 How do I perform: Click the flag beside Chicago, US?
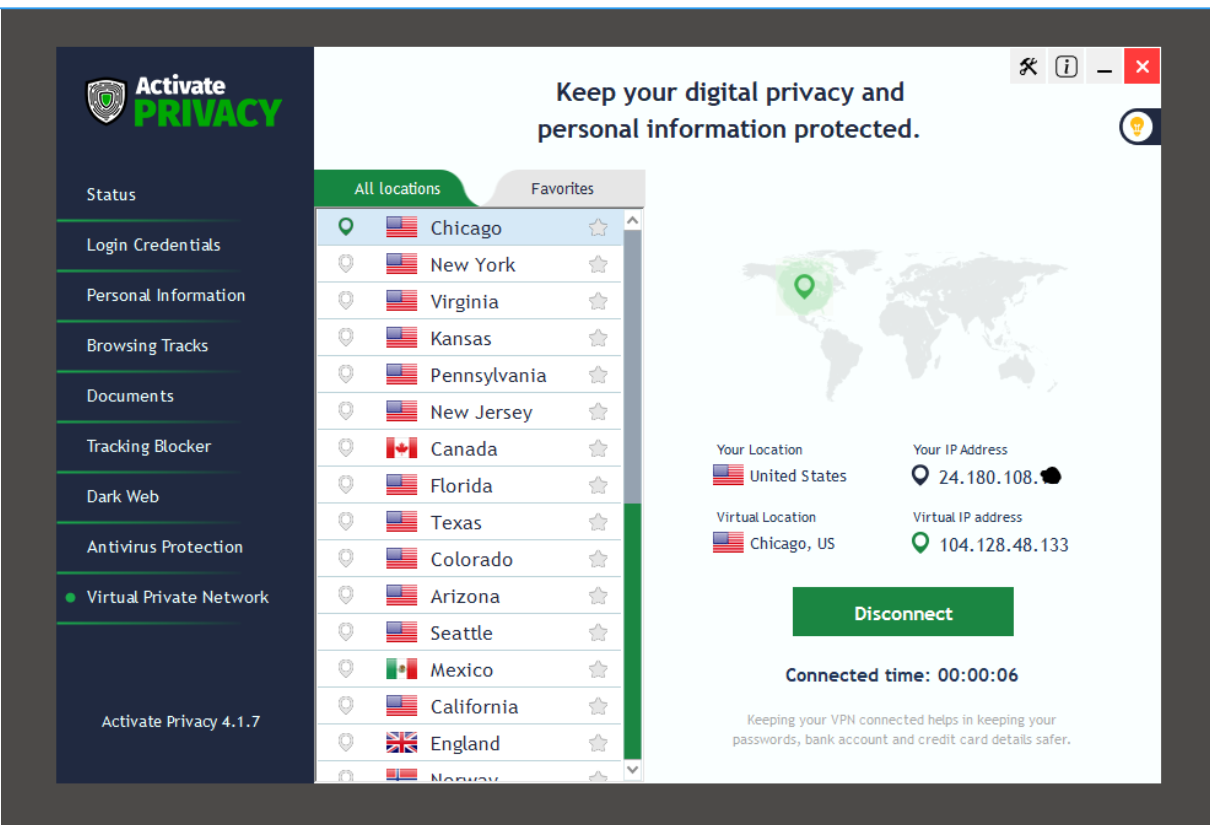pos(728,543)
